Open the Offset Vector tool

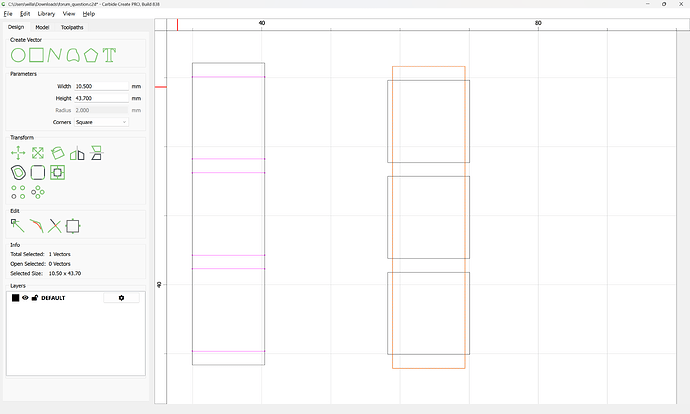[x=18, y=172]
